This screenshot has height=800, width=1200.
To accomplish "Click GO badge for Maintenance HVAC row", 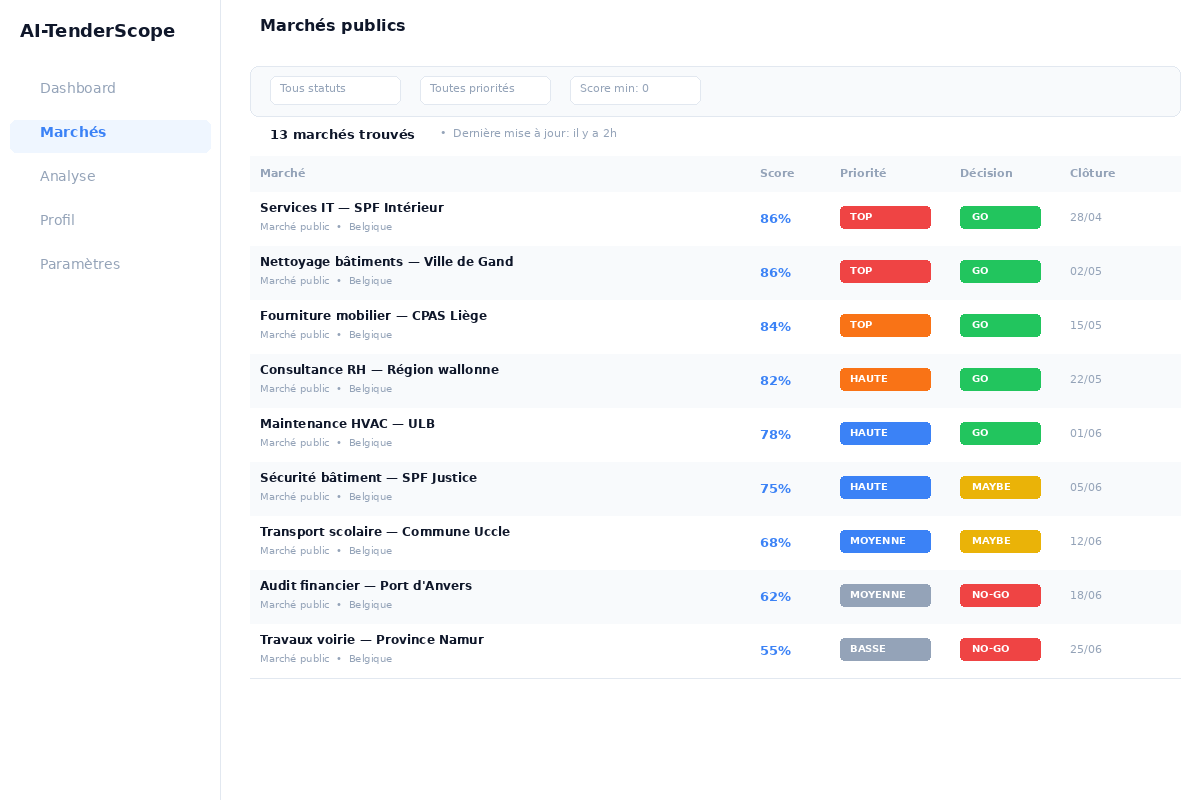I will (x=1000, y=434).
